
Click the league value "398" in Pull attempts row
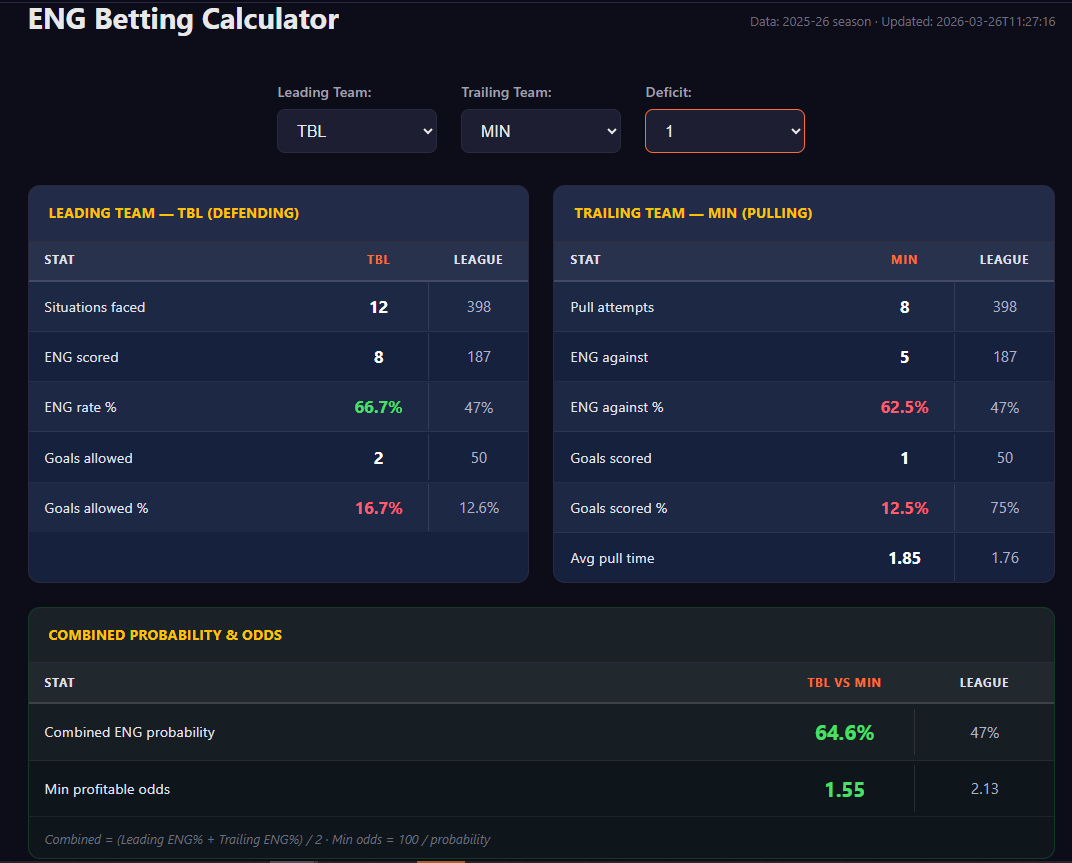pyautogui.click(x=1004, y=307)
